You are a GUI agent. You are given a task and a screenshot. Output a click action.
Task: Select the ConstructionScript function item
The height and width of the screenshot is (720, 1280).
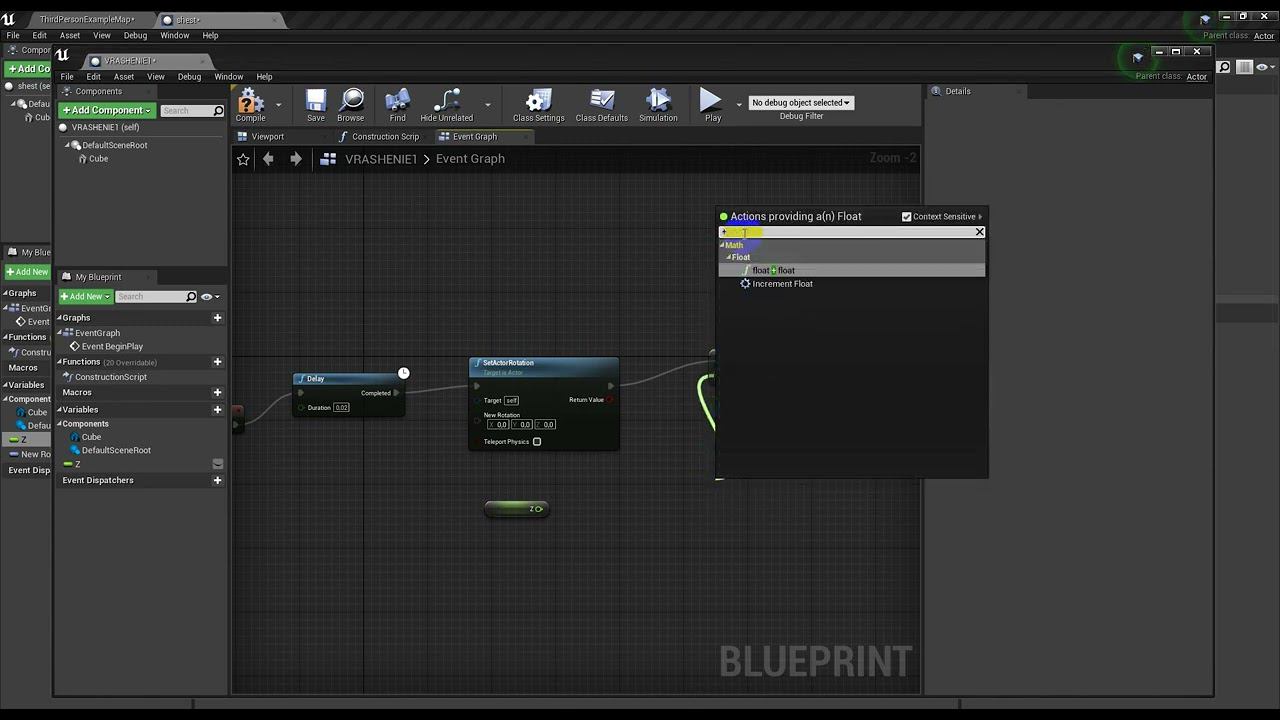[x=110, y=377]
